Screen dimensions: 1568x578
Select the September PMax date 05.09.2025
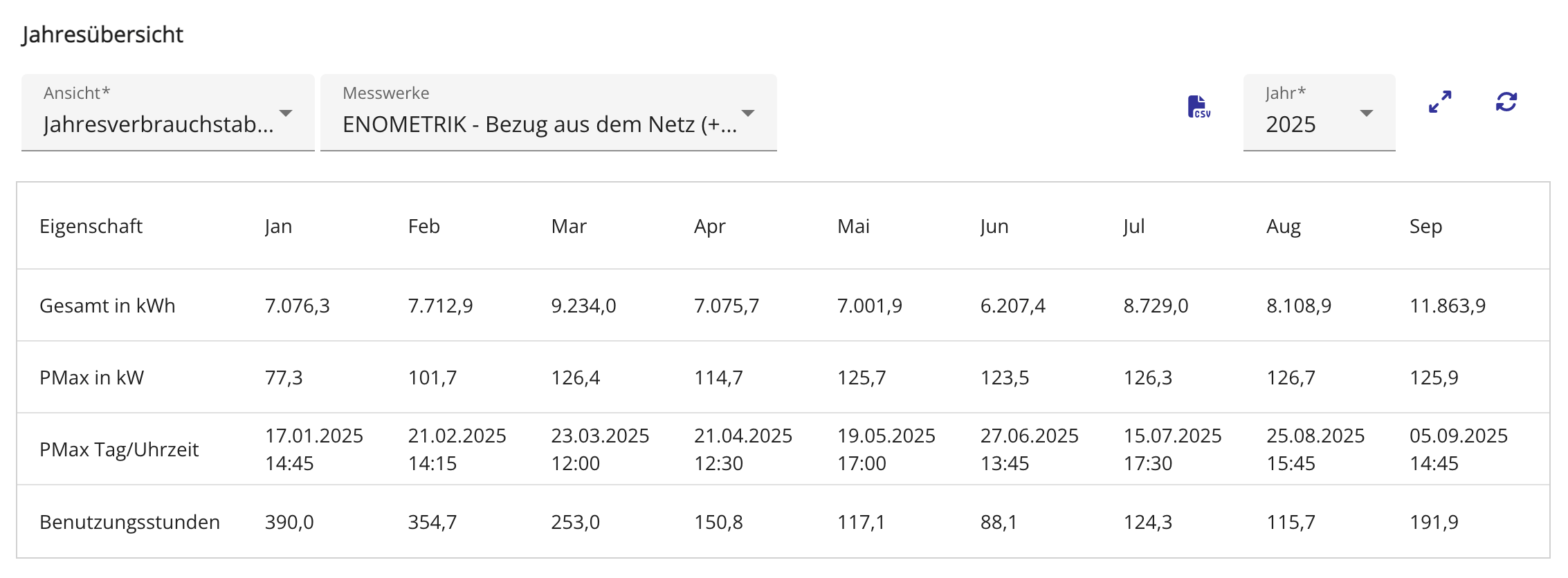[1459, 436]
